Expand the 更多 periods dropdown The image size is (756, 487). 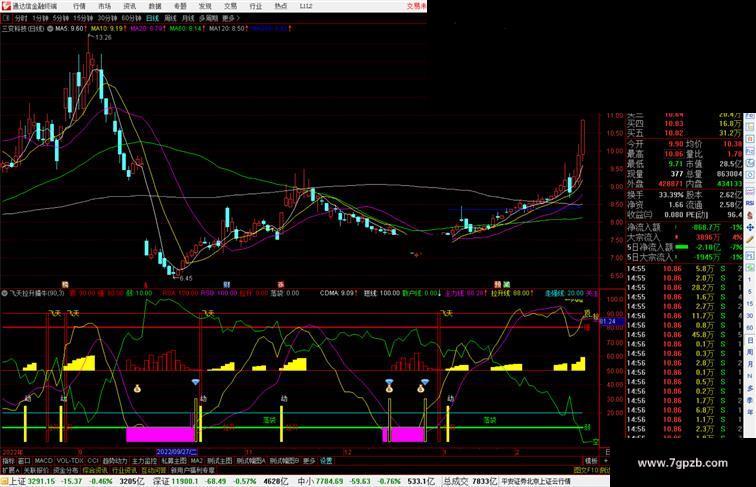(x=230, y=18)
